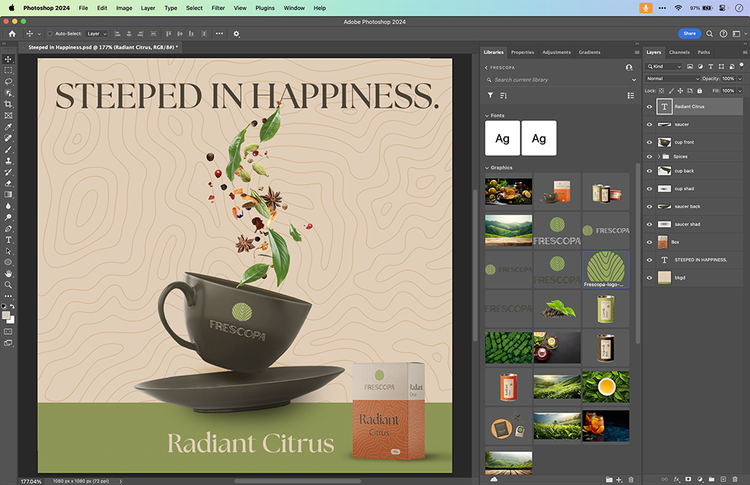Viewport: 750px width, 485px height.
Task: Open the Filter menu
Action: [218, 7]
